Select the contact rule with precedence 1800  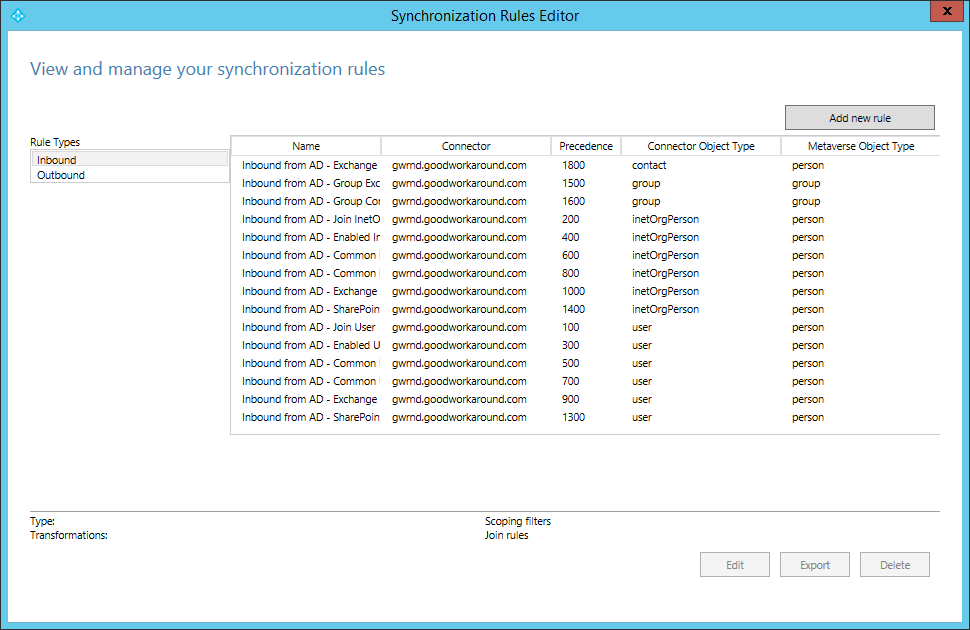(310, 165)
